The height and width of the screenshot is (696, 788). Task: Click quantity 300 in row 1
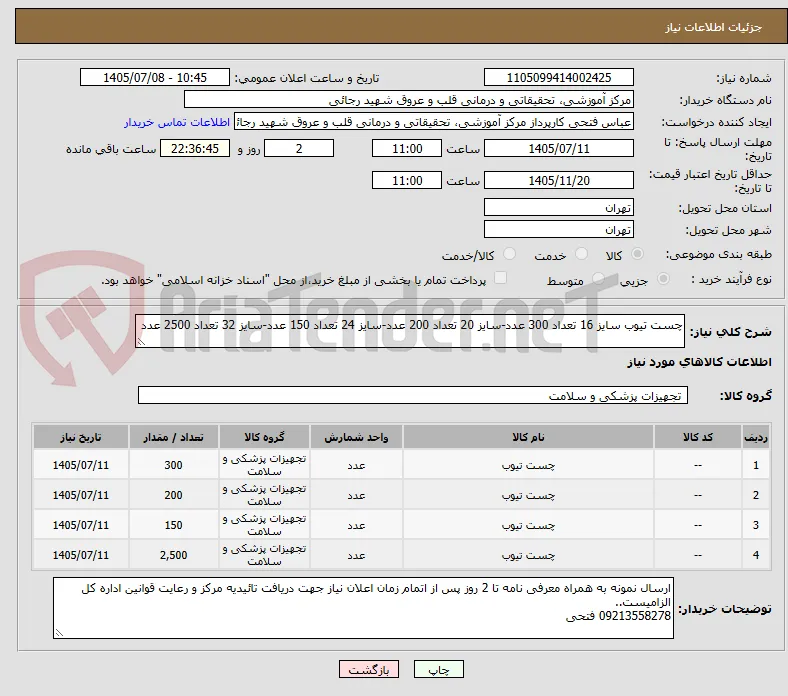point(173,465)
